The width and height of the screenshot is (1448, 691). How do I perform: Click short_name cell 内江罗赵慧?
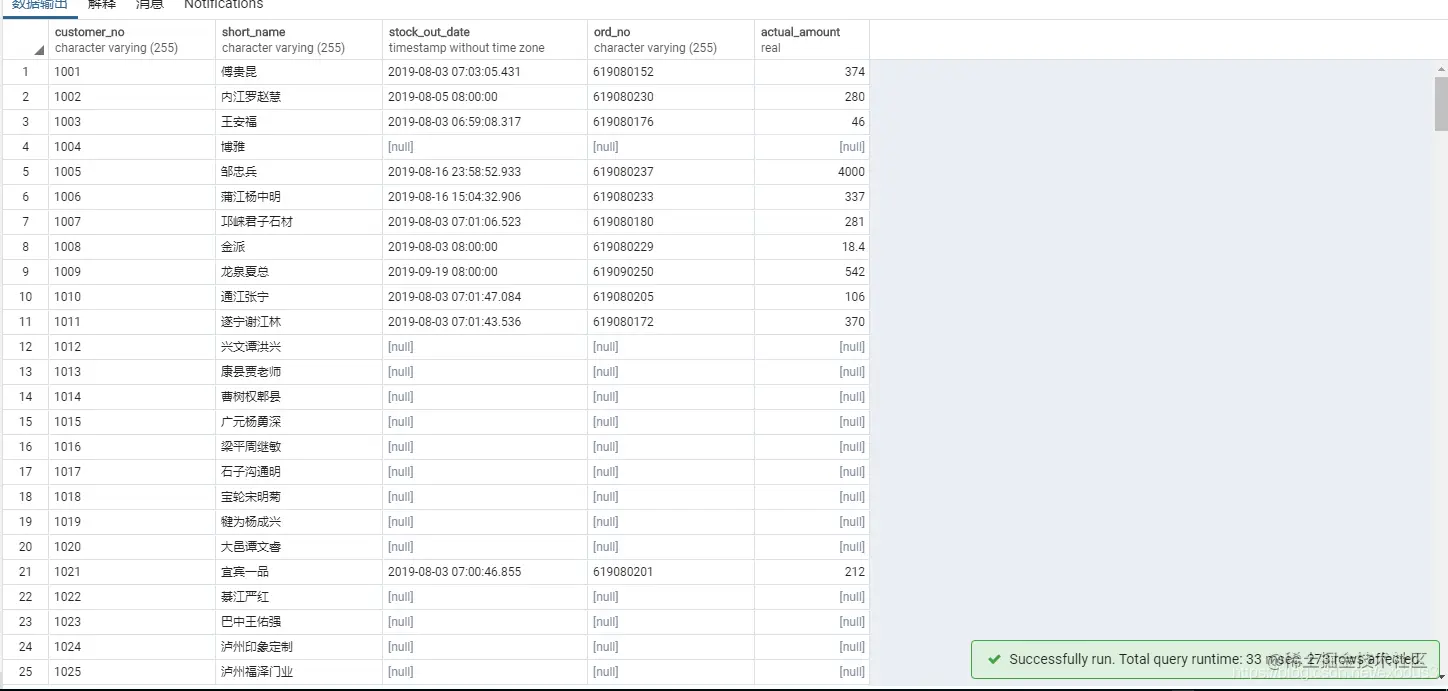coord(299,97)
